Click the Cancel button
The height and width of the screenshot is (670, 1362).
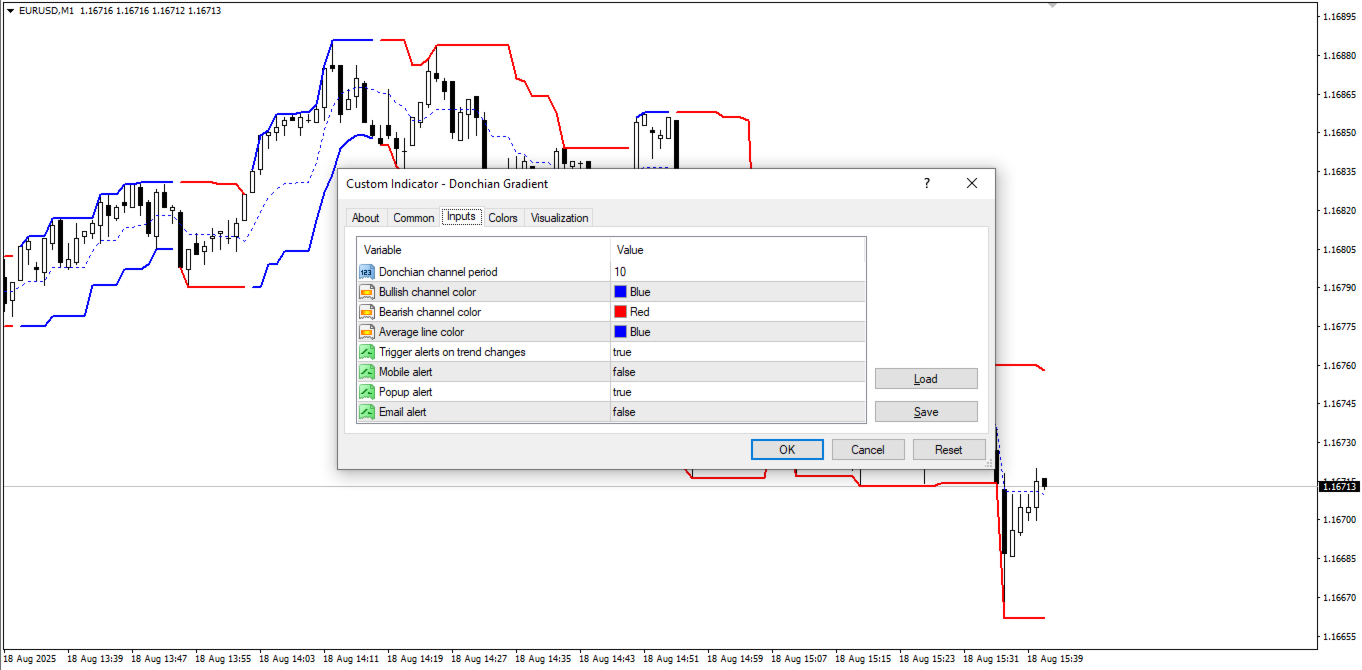(868, 450)
